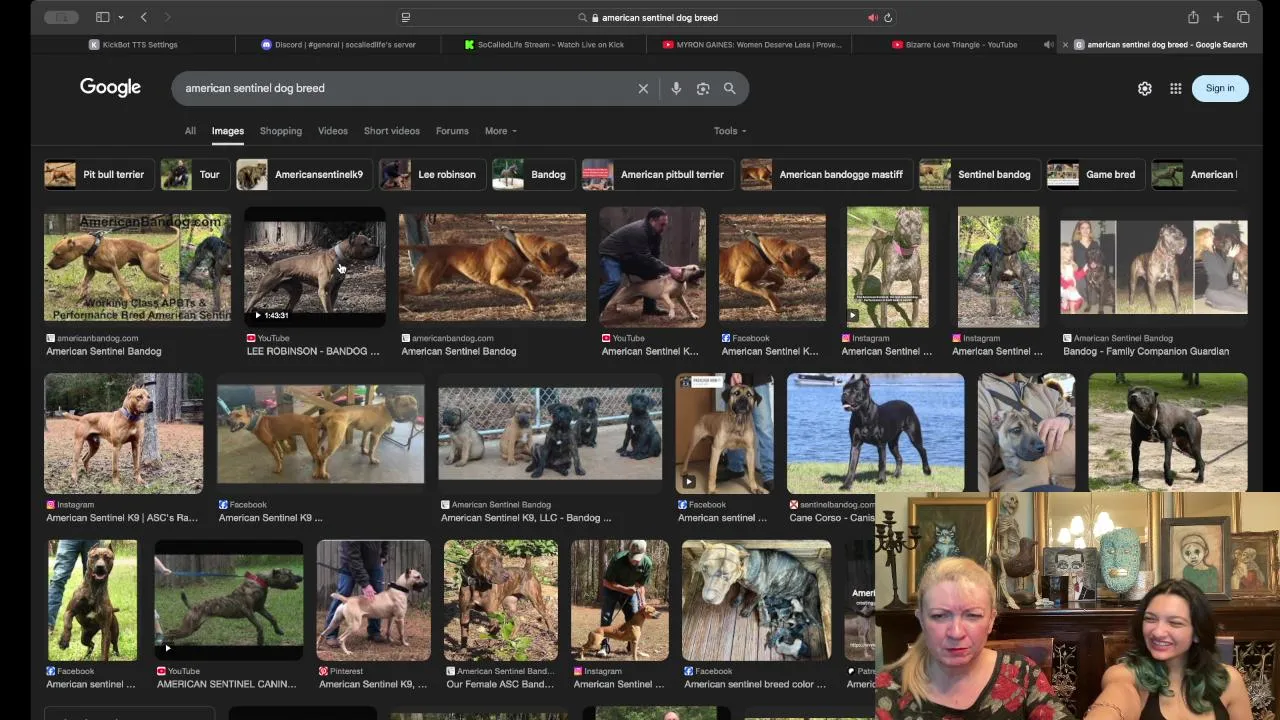Click the Sign in button
Image resolution: width=1280 pixels, height=720 pixels.
click(1220, 88)
